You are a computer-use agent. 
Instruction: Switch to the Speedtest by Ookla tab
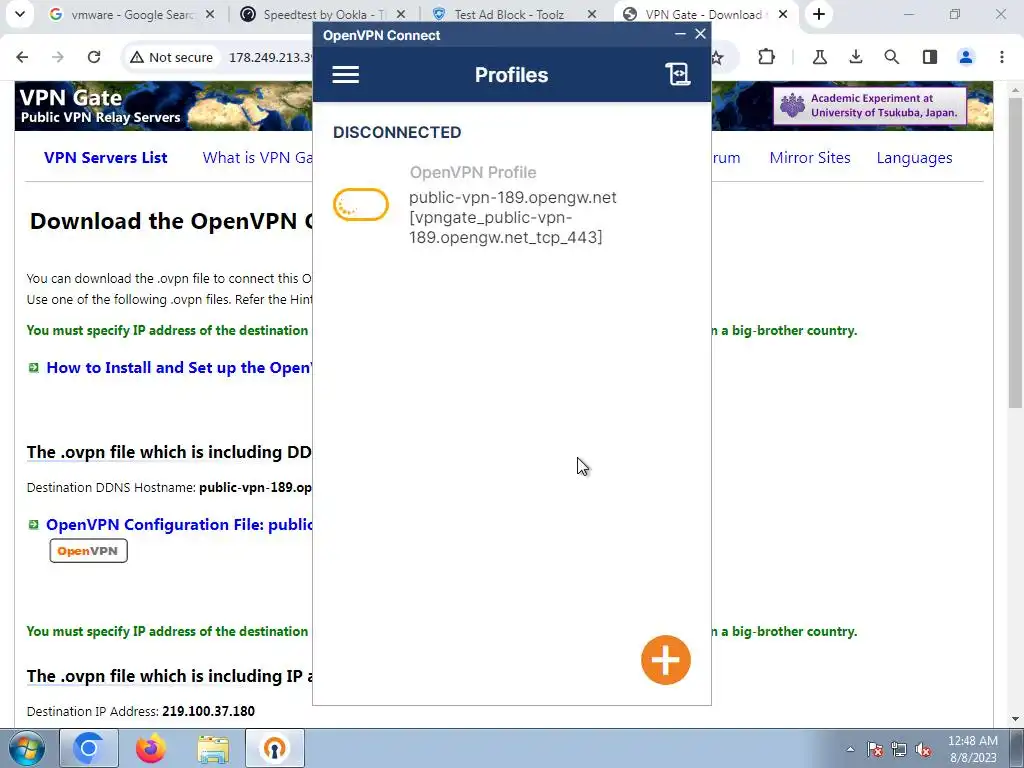(x=323, y=14)
